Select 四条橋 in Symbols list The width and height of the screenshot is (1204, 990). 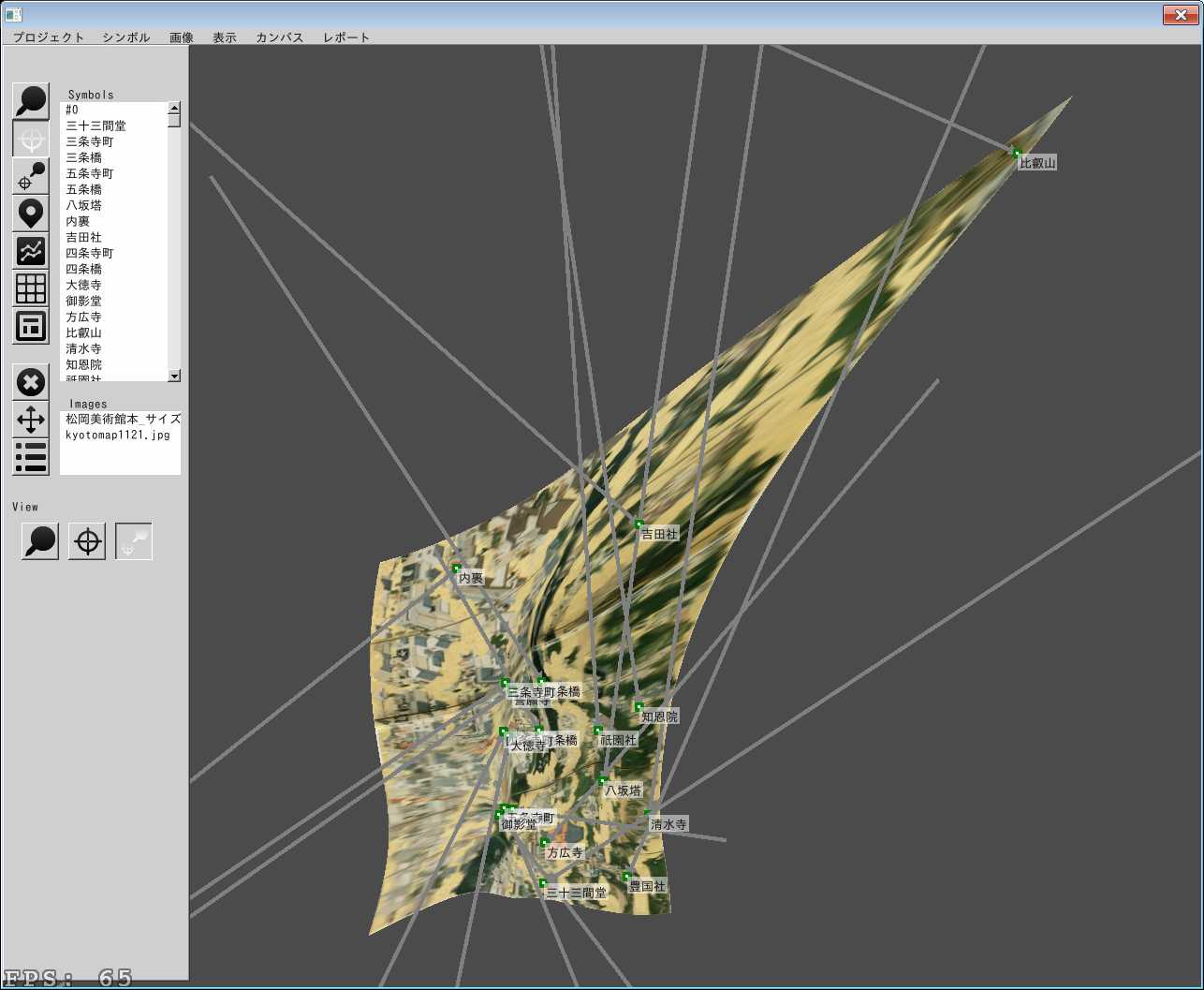[x=113, y=269]
